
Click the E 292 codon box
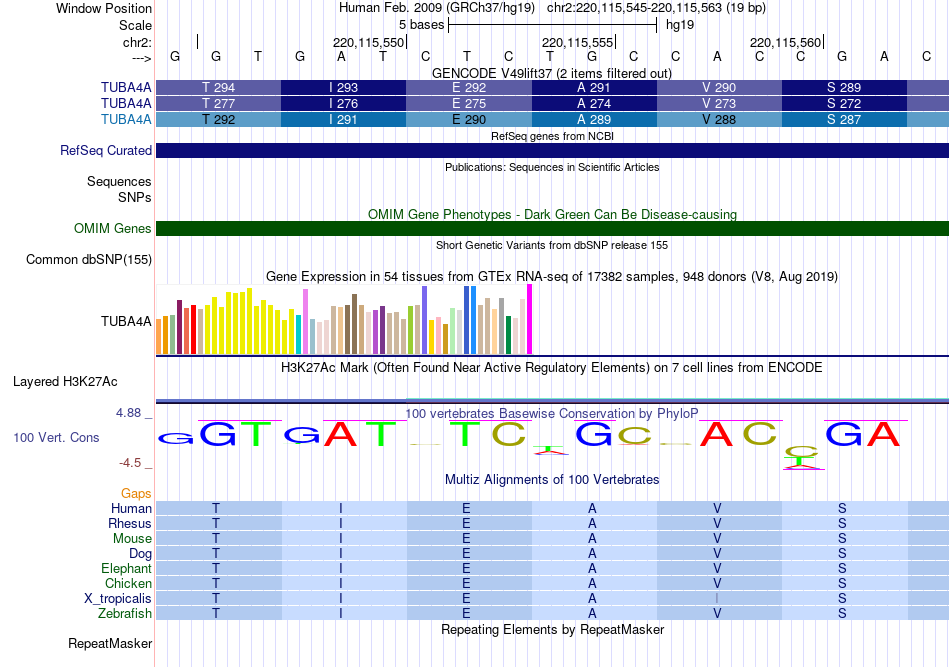(469, 87)
